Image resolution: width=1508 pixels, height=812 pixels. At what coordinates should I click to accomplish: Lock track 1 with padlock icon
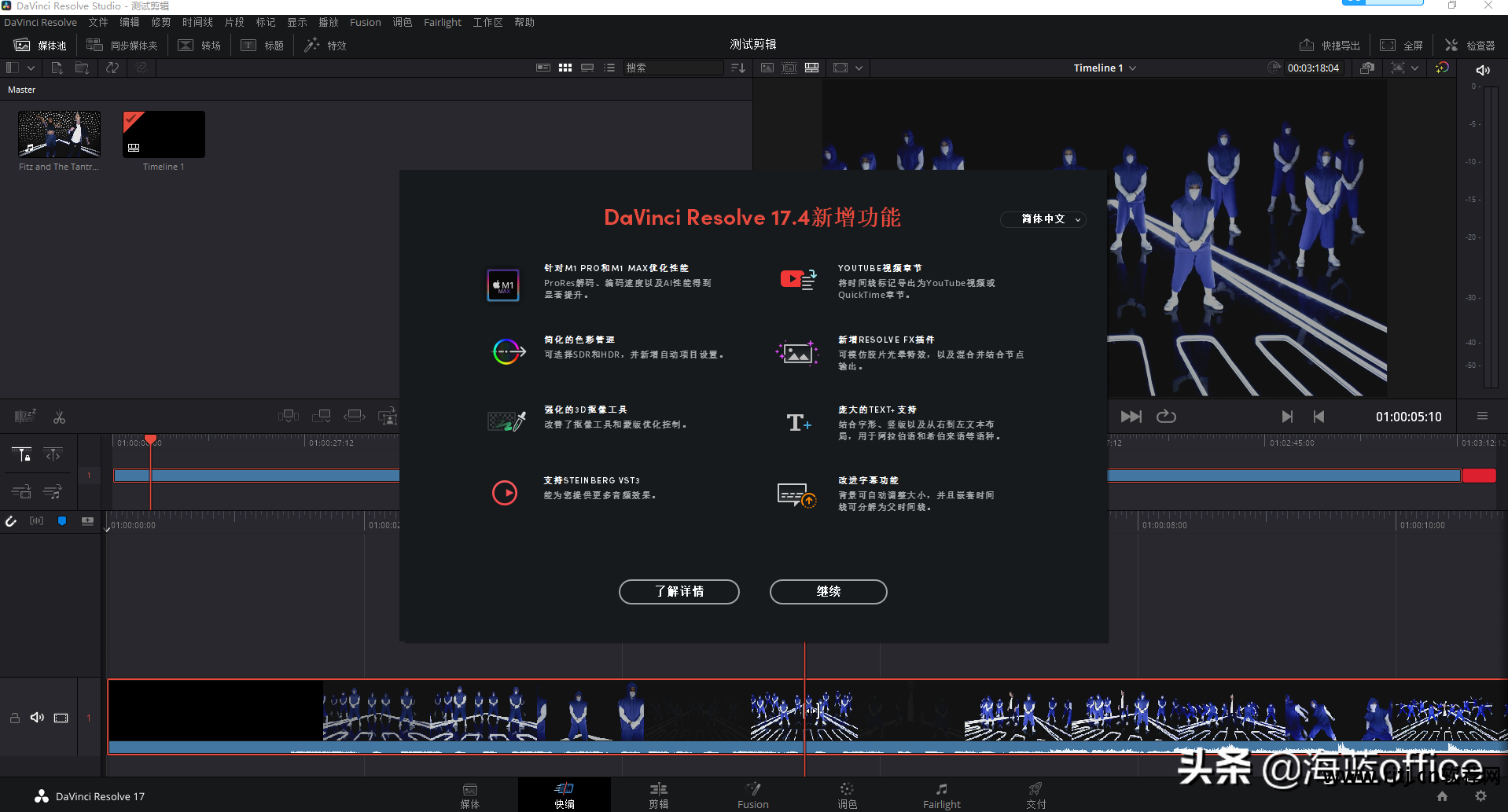click(x=15, y=718)
